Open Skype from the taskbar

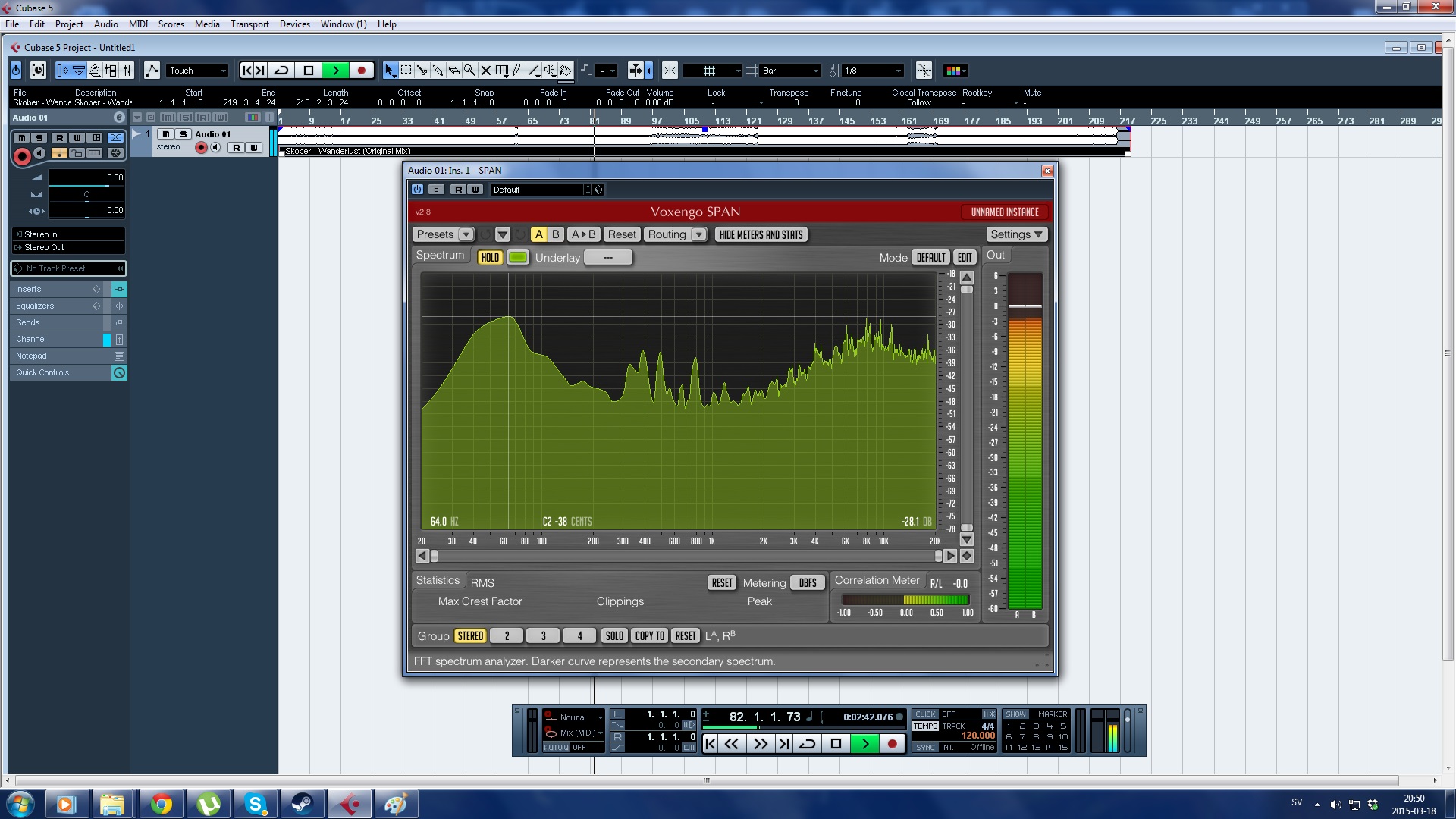click(x=256, y=804)
